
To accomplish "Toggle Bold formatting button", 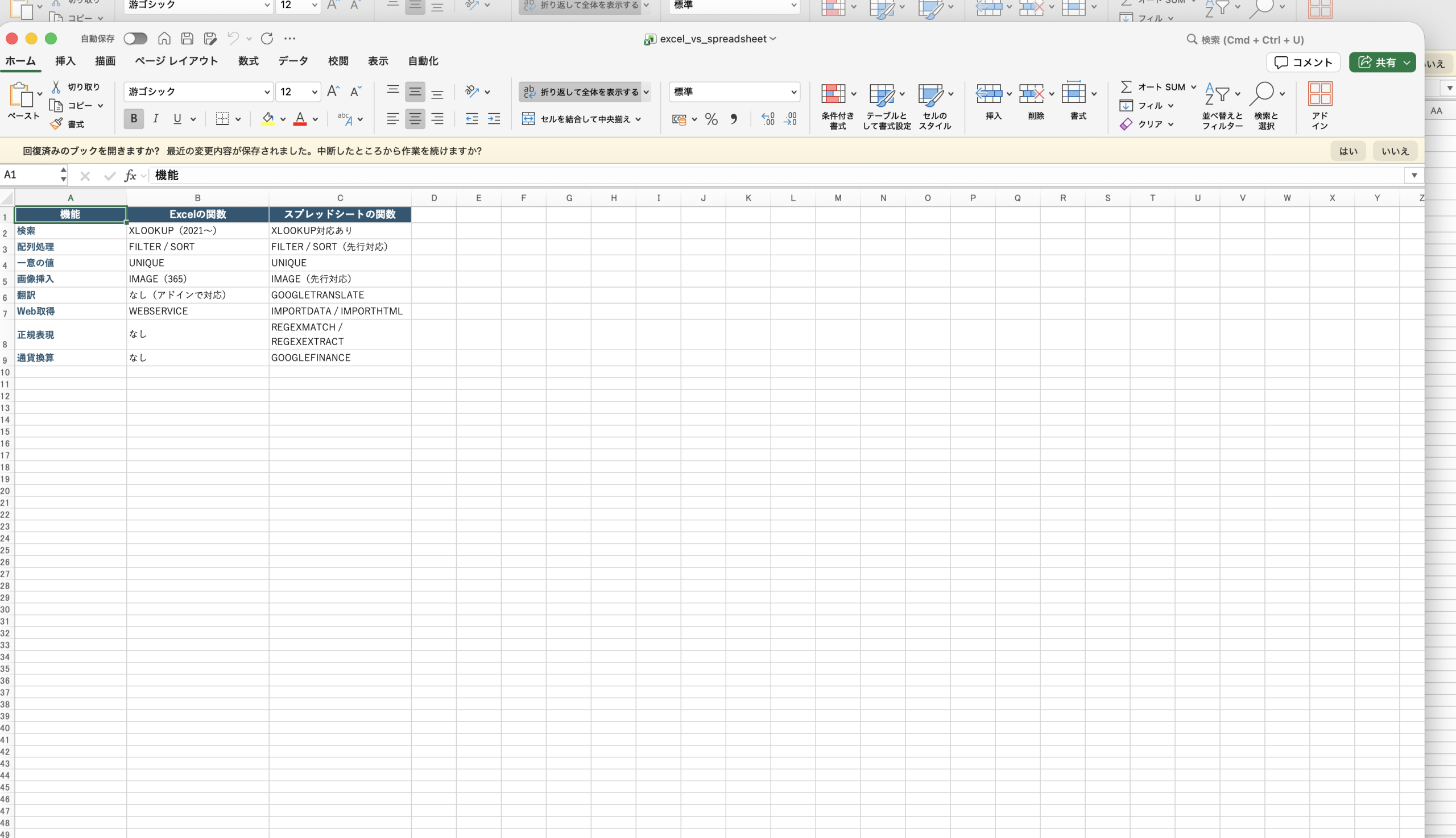I will (x=134, y=119).
